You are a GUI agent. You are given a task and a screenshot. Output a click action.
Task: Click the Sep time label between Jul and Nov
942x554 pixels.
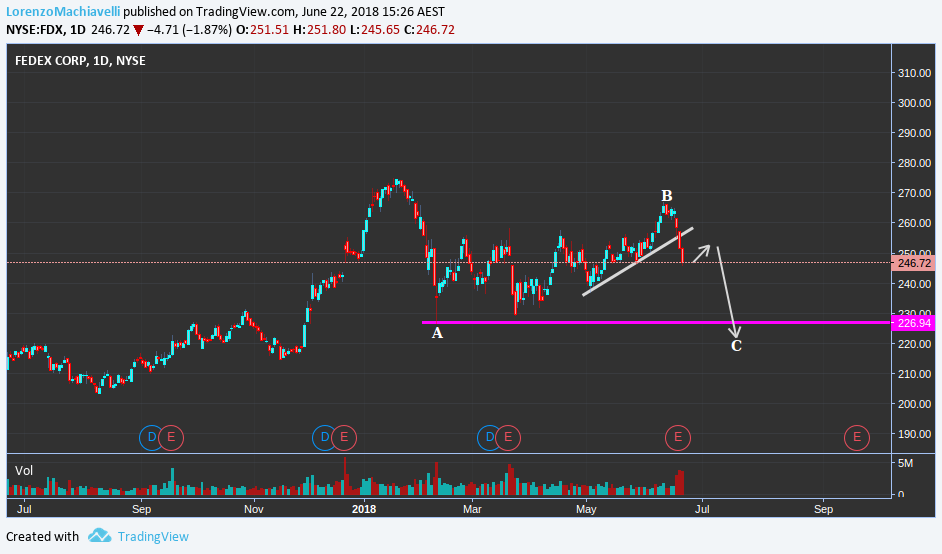[141, 509]
